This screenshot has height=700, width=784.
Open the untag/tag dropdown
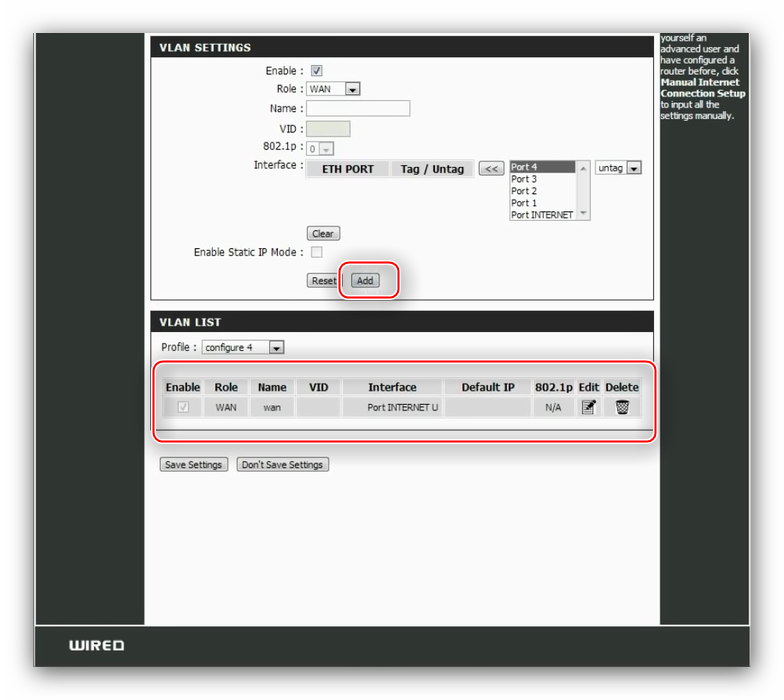[618, 168]
